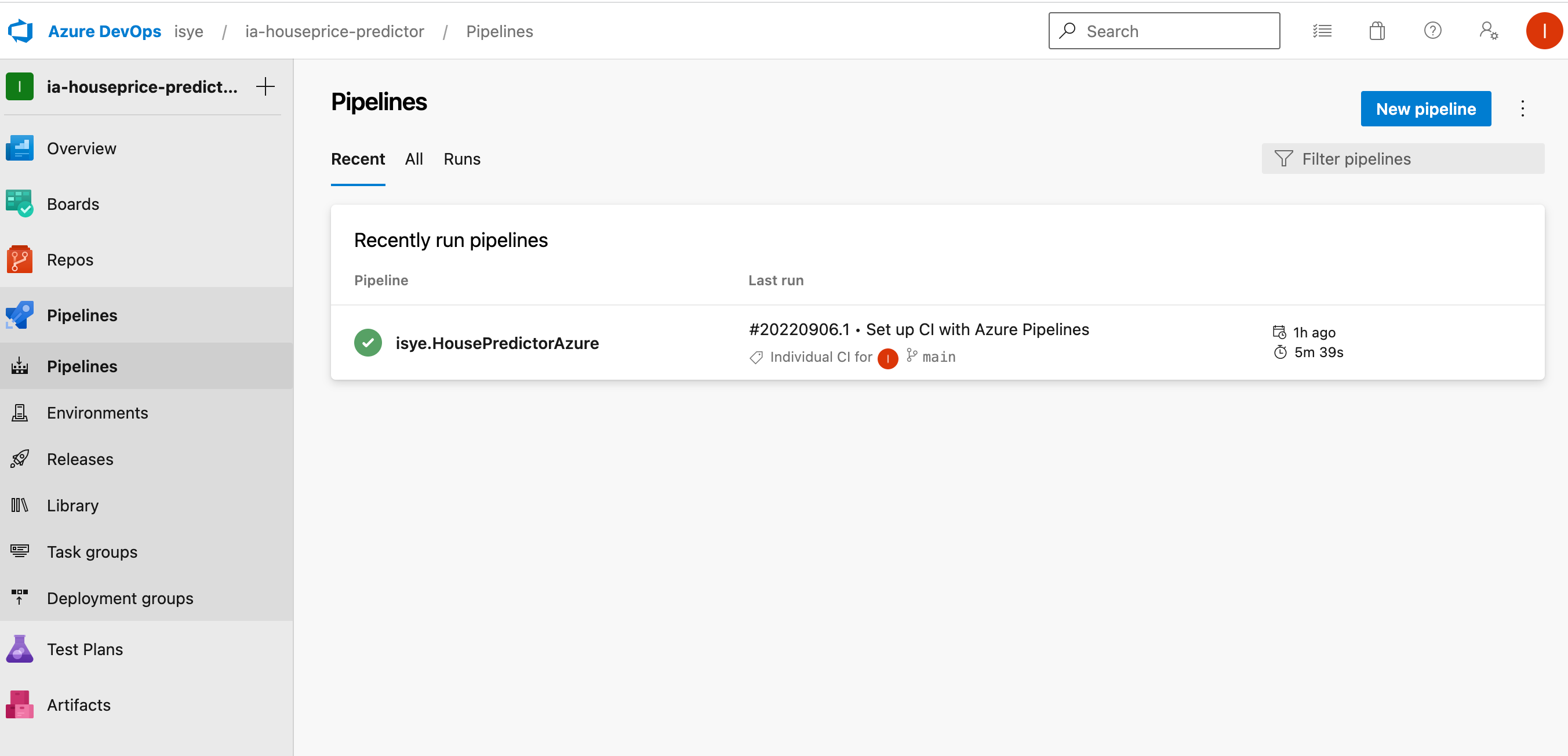The image size is (1568, 756).
Task: Open the Marketplace shopping bag icon
Action: pos(1377,30)
